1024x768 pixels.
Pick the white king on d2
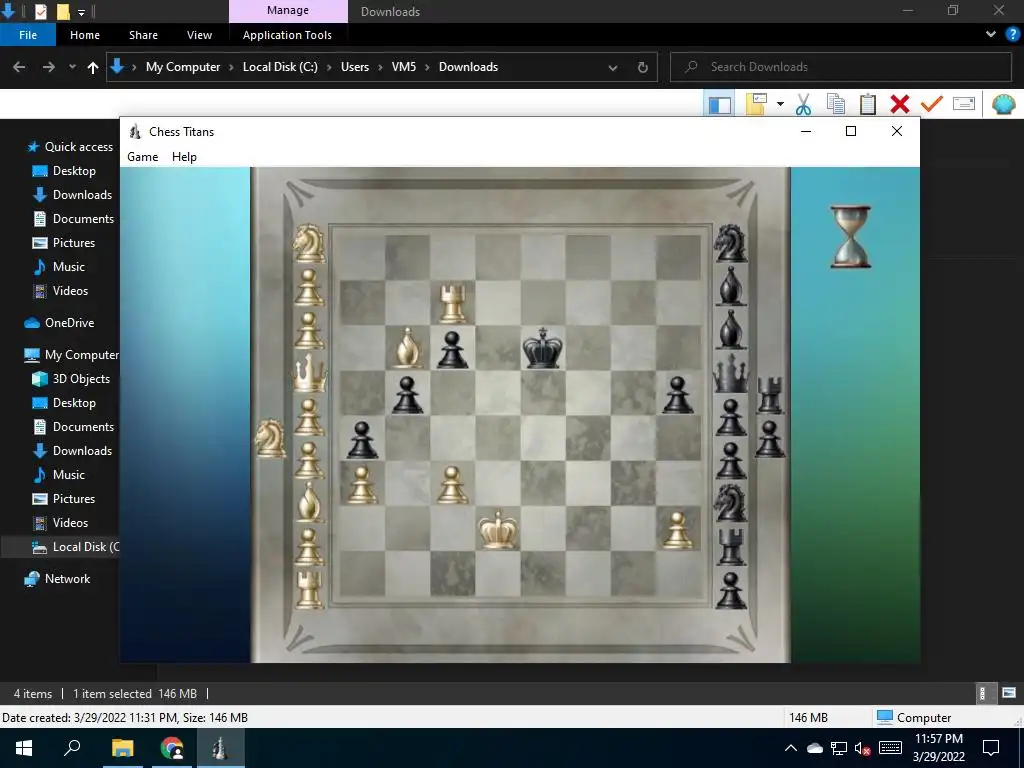(x=498, y=529)
